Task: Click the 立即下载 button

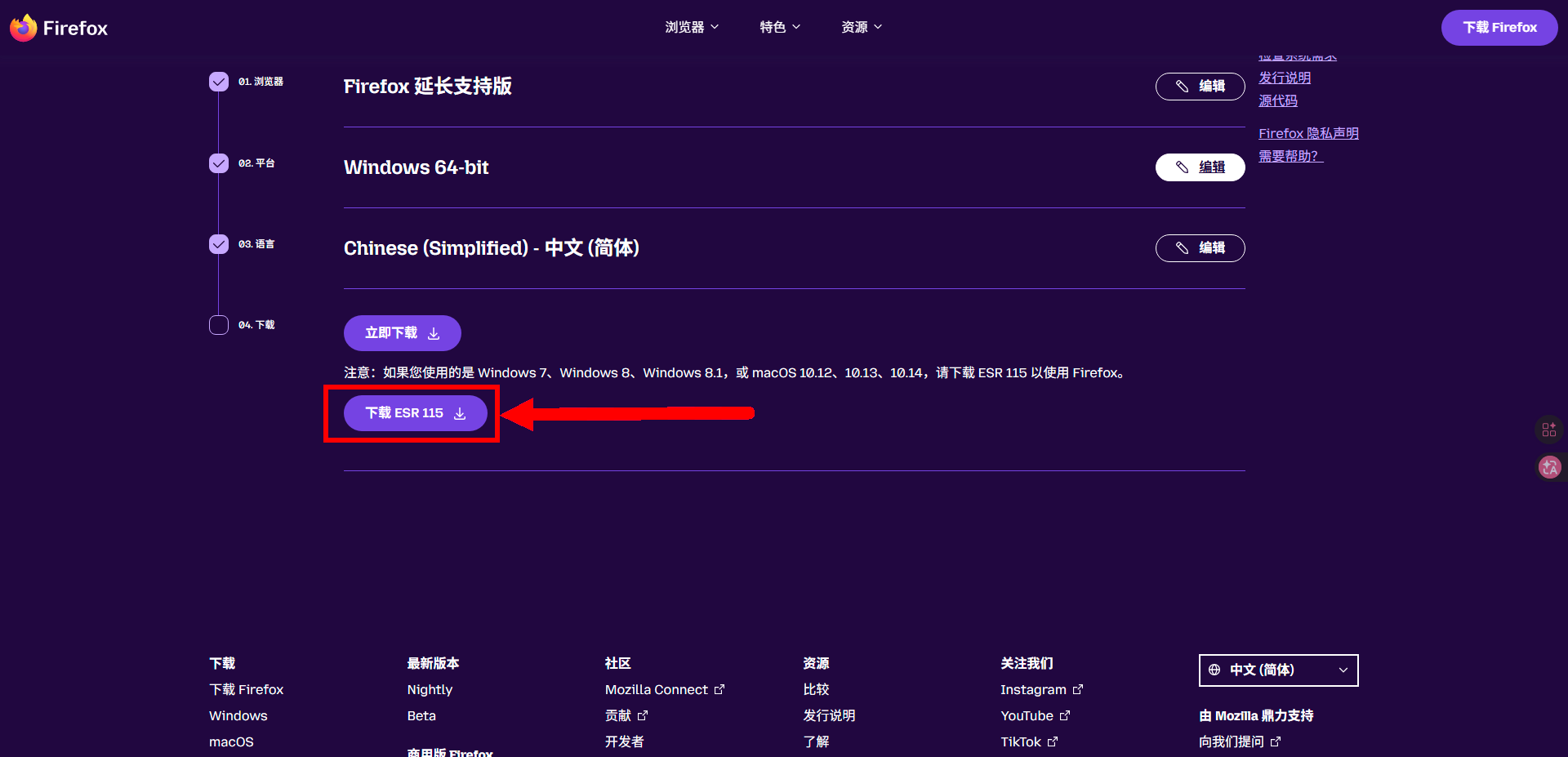Action: (402, 333)
